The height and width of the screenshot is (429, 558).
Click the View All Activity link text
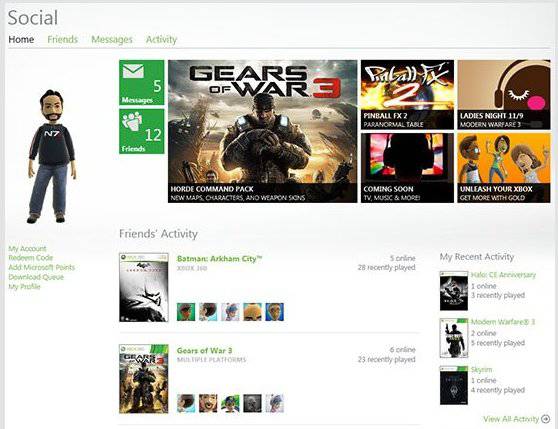tap(511, 419)
